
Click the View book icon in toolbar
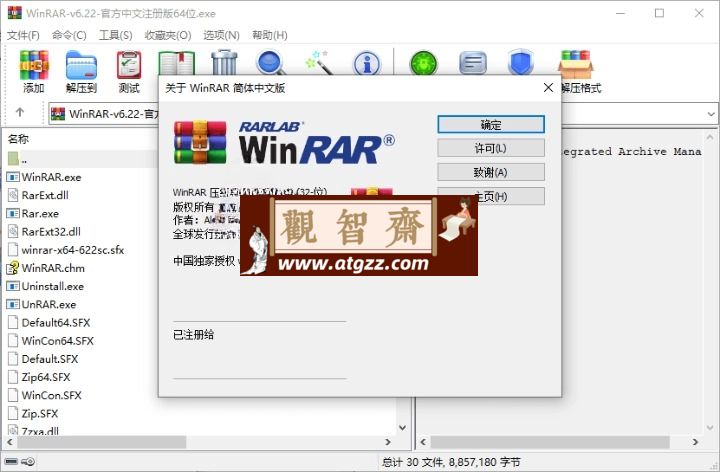177,63
